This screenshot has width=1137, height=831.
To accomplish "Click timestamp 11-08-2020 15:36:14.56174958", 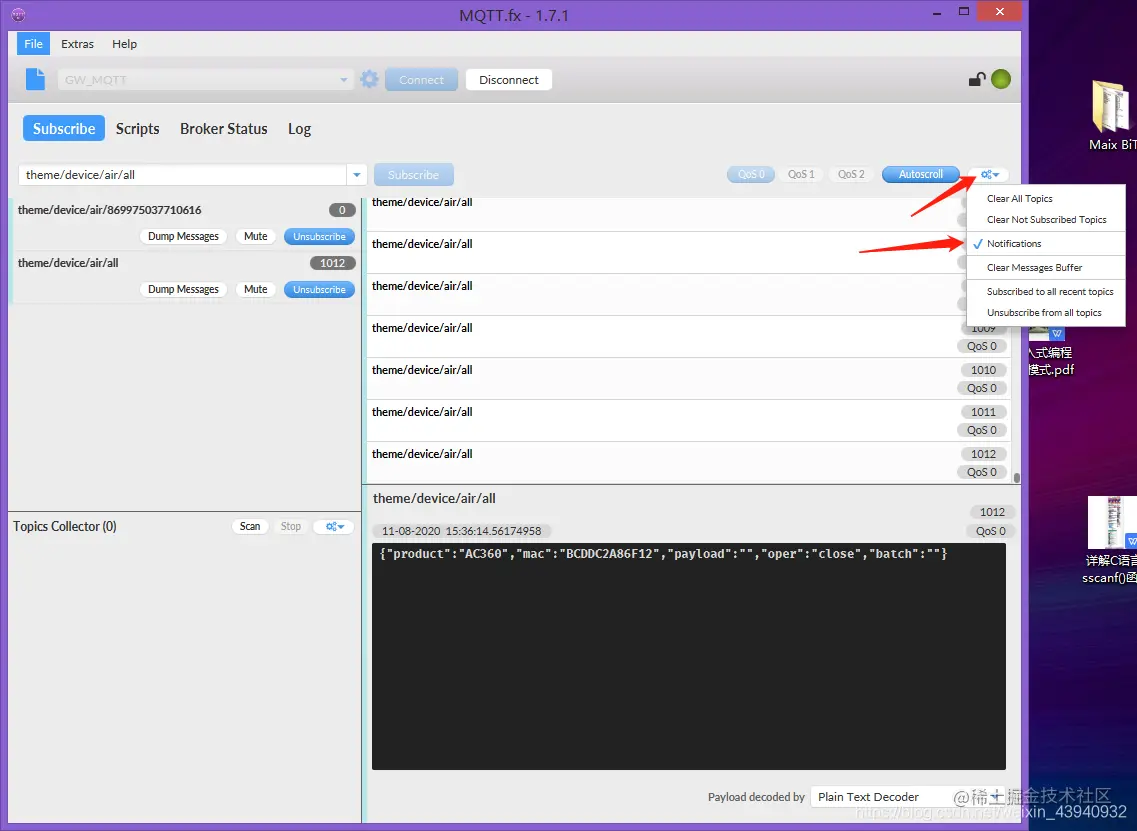I will click(x=461, y=531).
